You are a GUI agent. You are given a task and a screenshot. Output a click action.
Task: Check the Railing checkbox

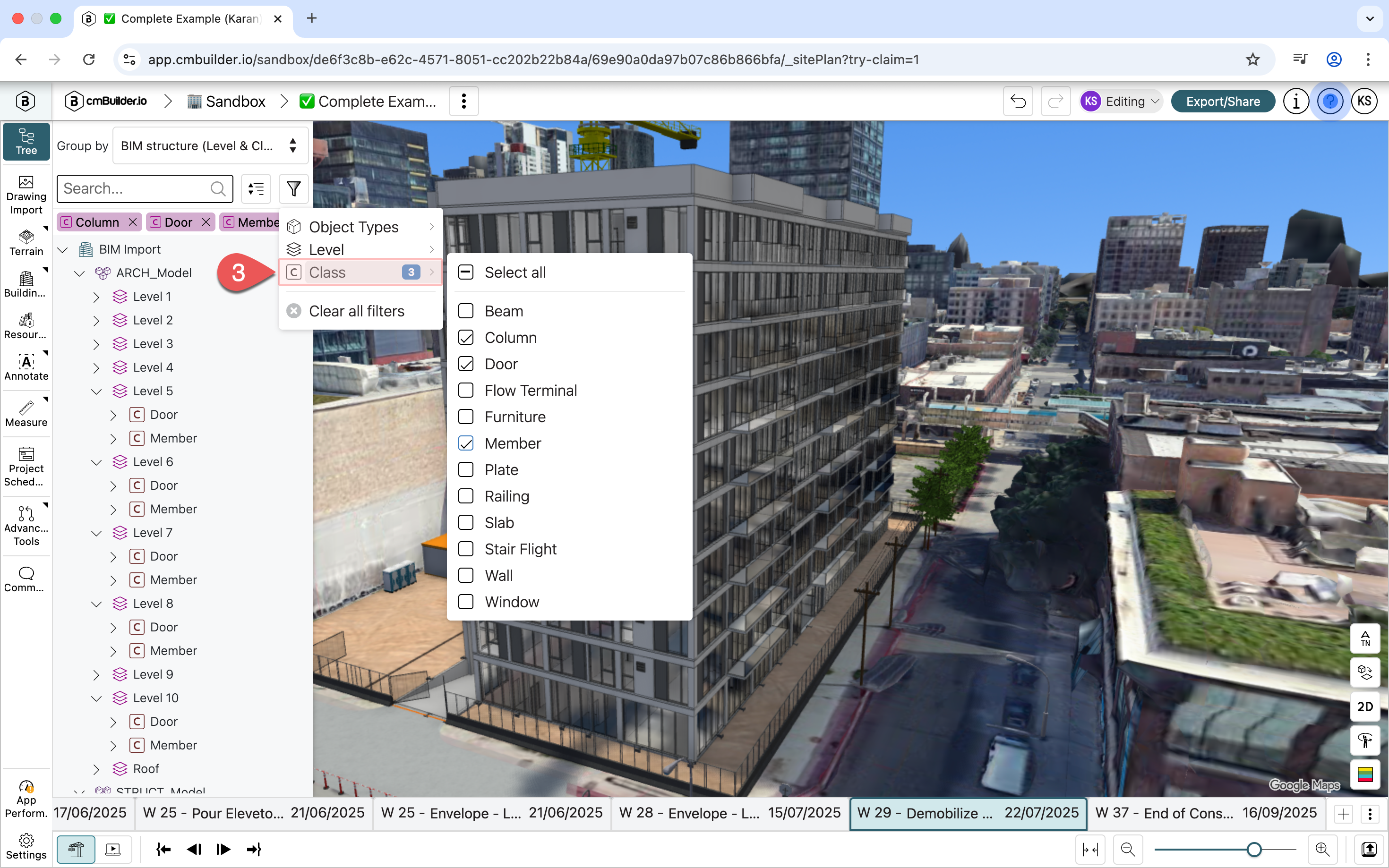466,496
